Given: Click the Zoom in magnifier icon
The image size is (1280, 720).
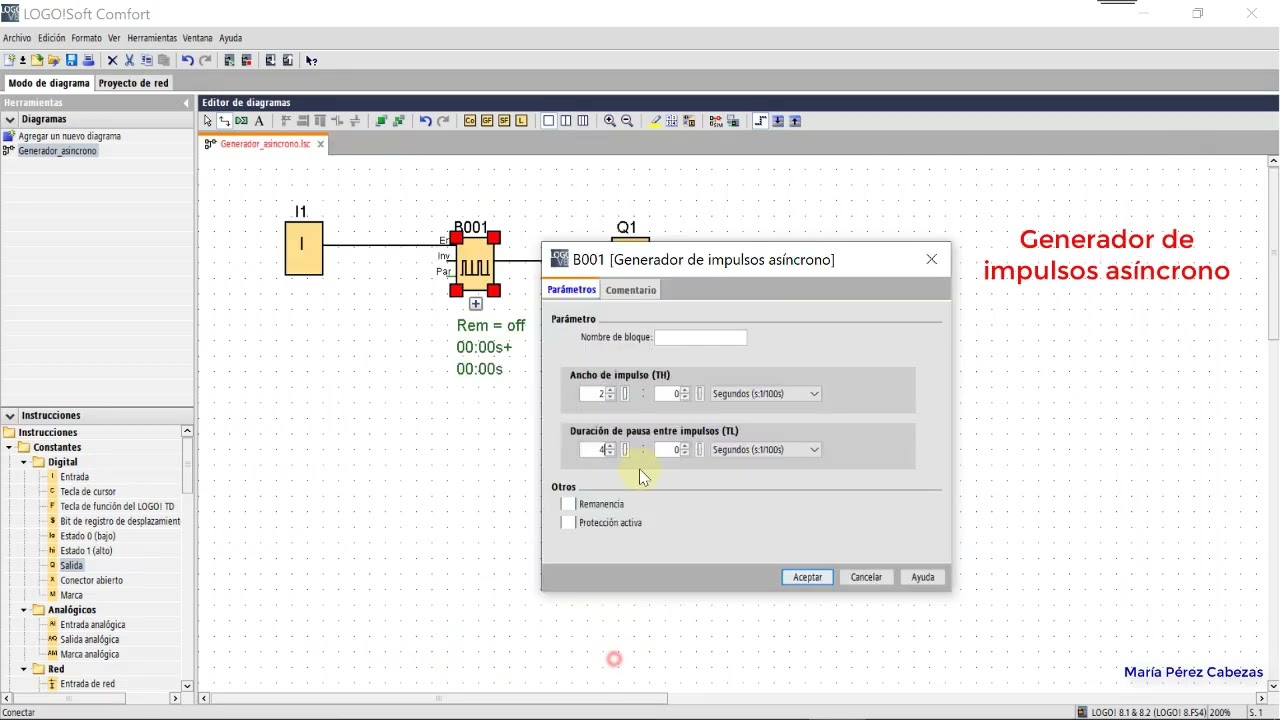Looking at the screenshot, I should (x=609, y=121).
